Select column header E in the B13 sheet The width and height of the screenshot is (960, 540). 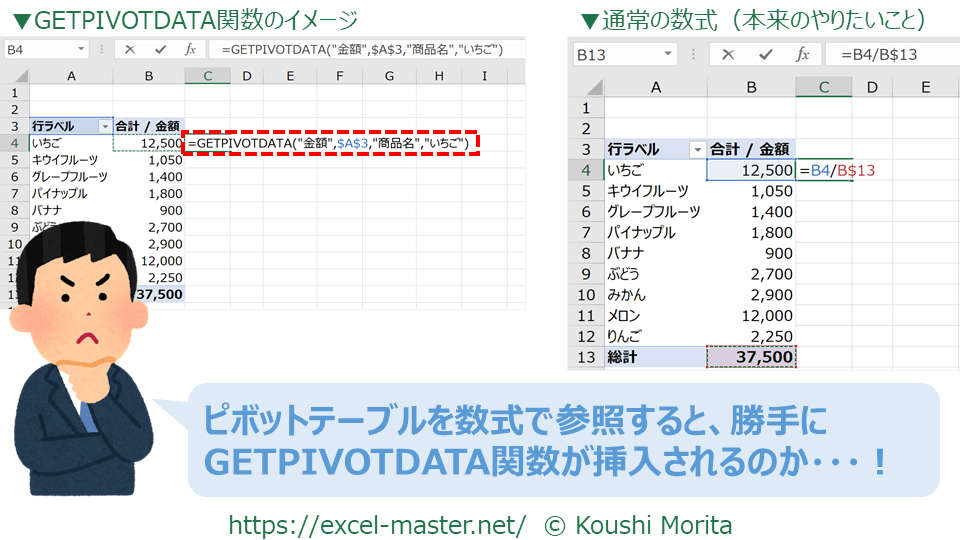coord(925,88)
